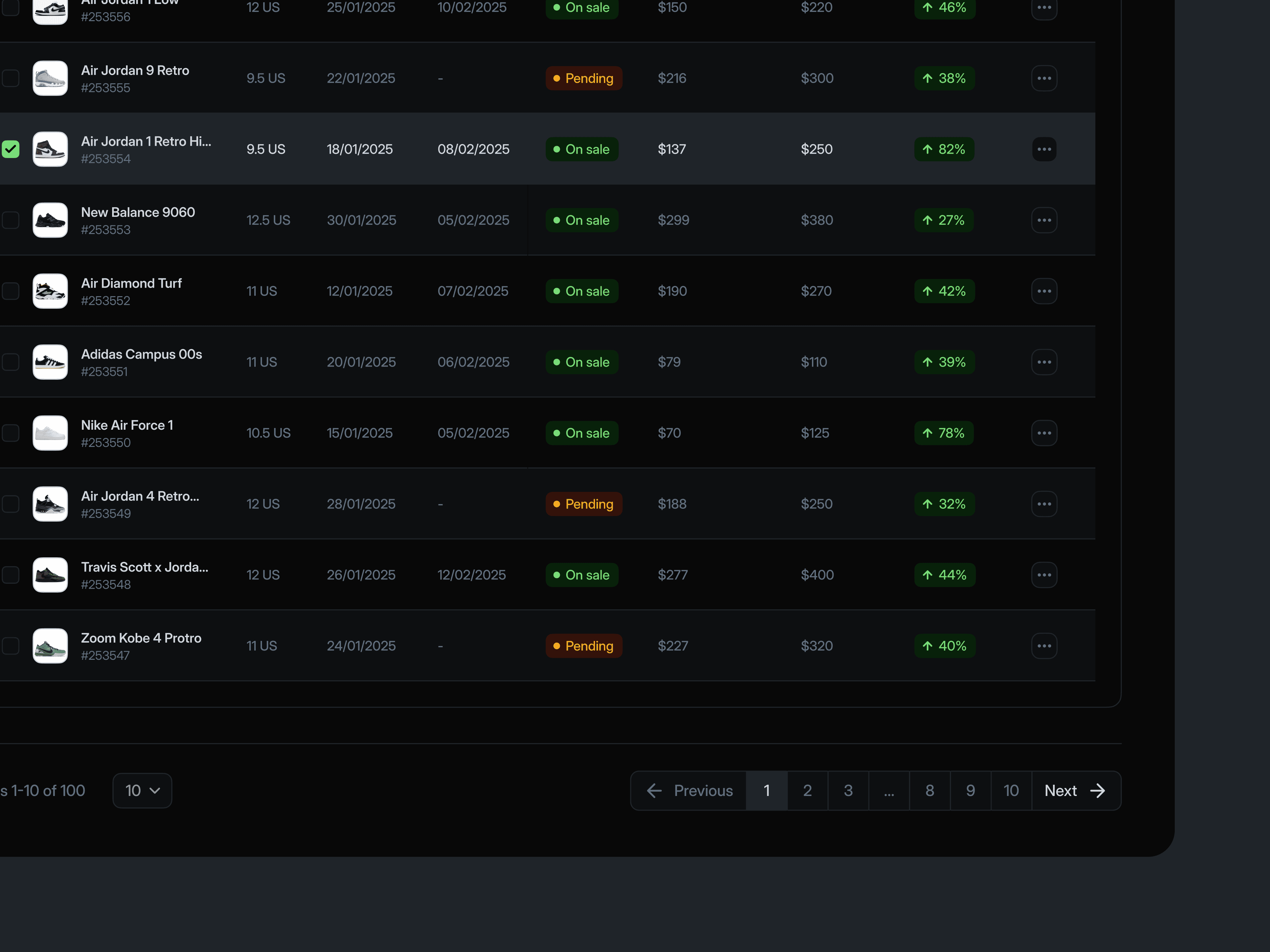
Task: Jump to page 9
Action: [970, 791]
